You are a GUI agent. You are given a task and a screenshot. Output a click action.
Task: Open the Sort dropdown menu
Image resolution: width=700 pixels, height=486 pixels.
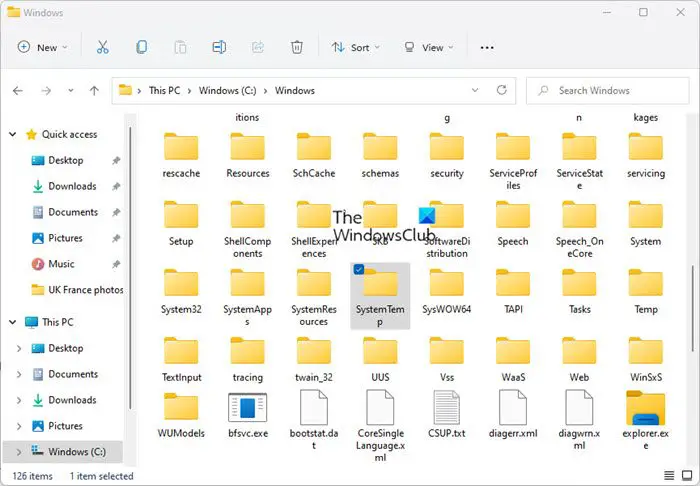pos(356,47)
